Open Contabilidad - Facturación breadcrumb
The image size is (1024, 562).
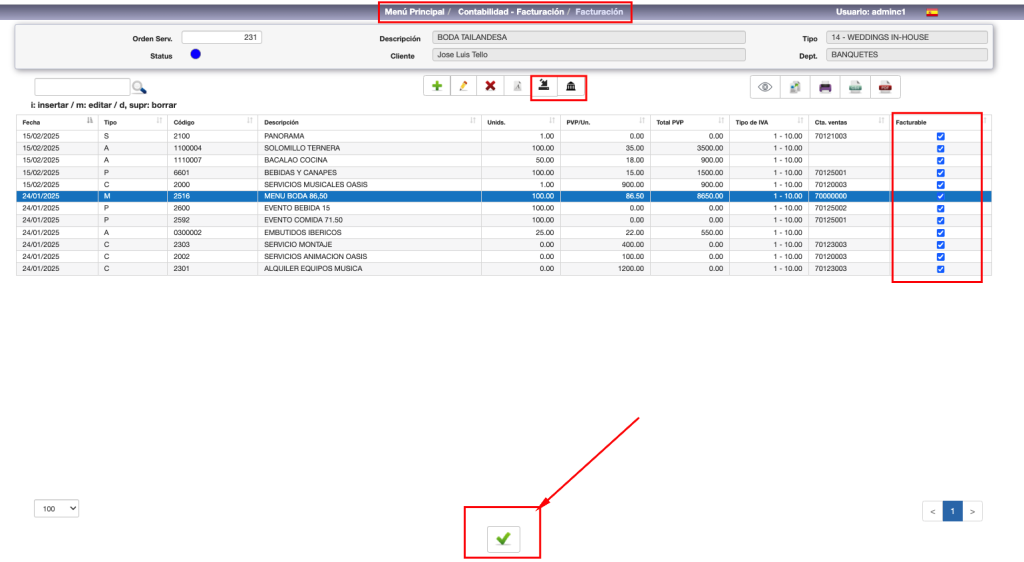[511, 12]
